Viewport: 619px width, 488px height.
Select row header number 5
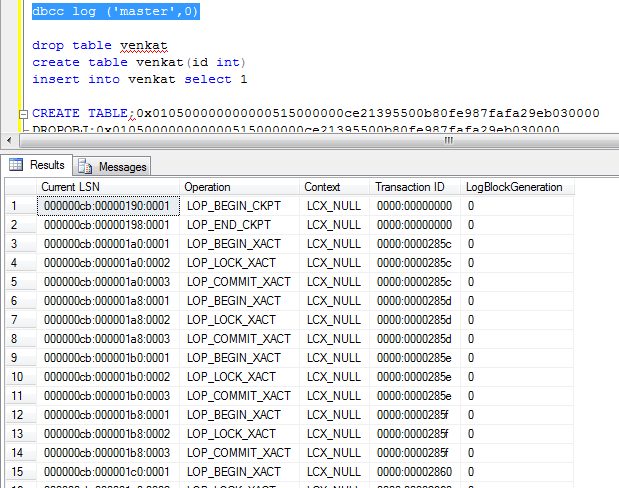21,282
